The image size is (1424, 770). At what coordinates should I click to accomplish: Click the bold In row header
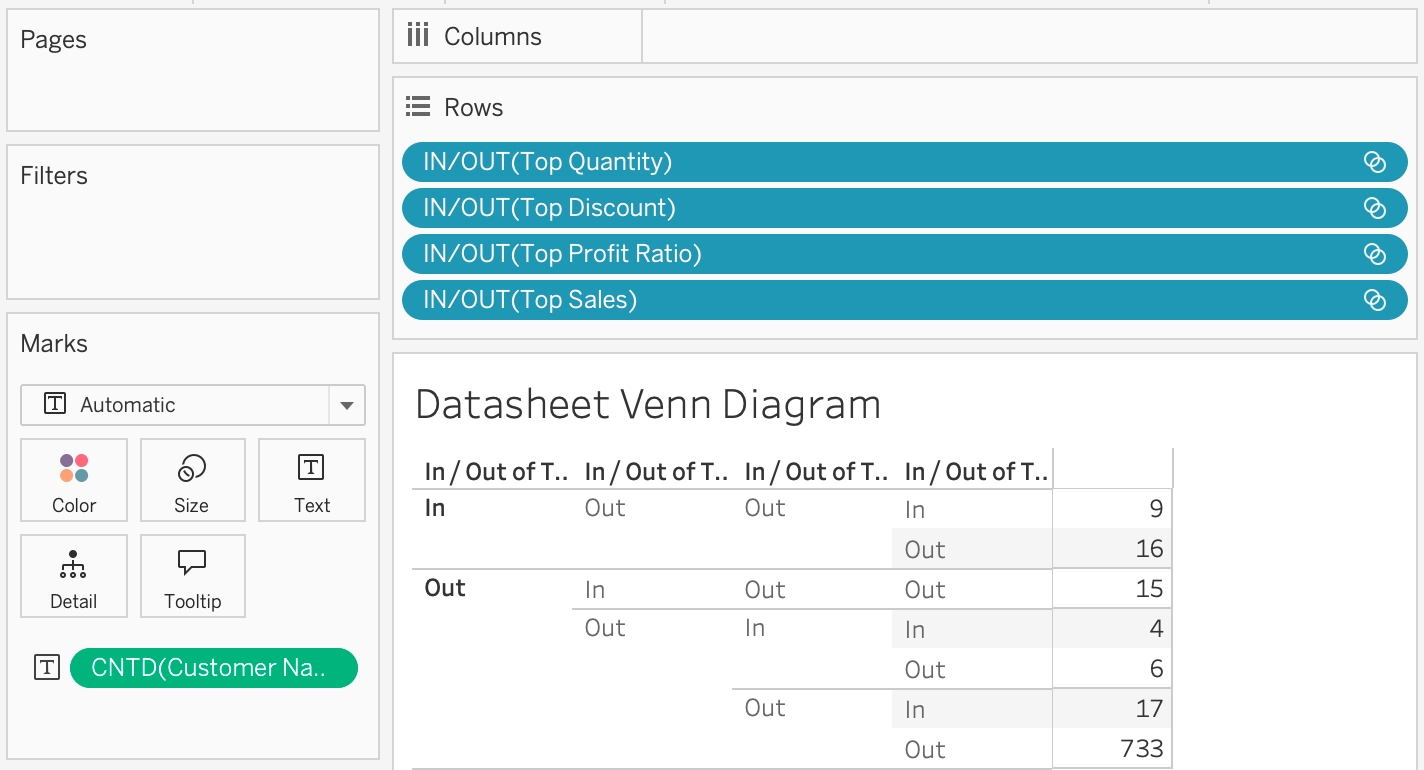[x=435, y=508]
